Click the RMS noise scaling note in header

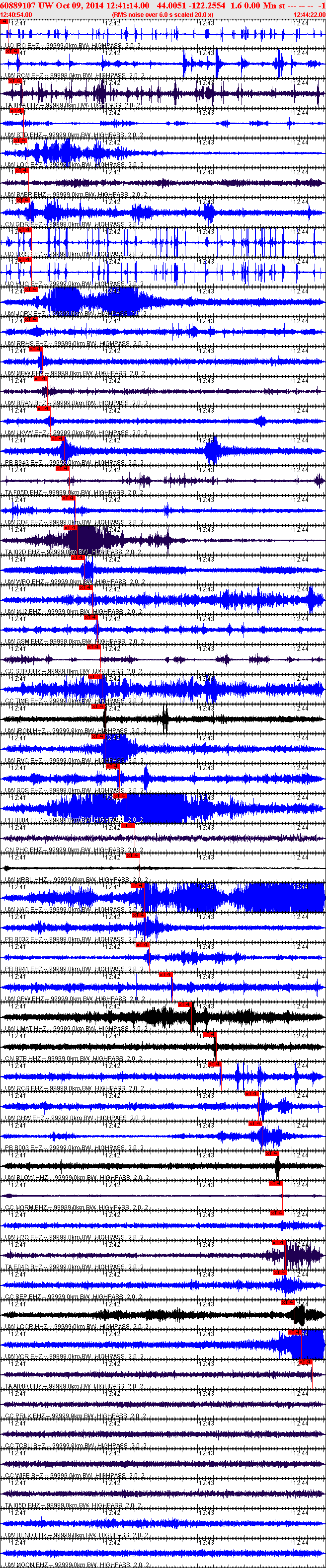(163, 14)
